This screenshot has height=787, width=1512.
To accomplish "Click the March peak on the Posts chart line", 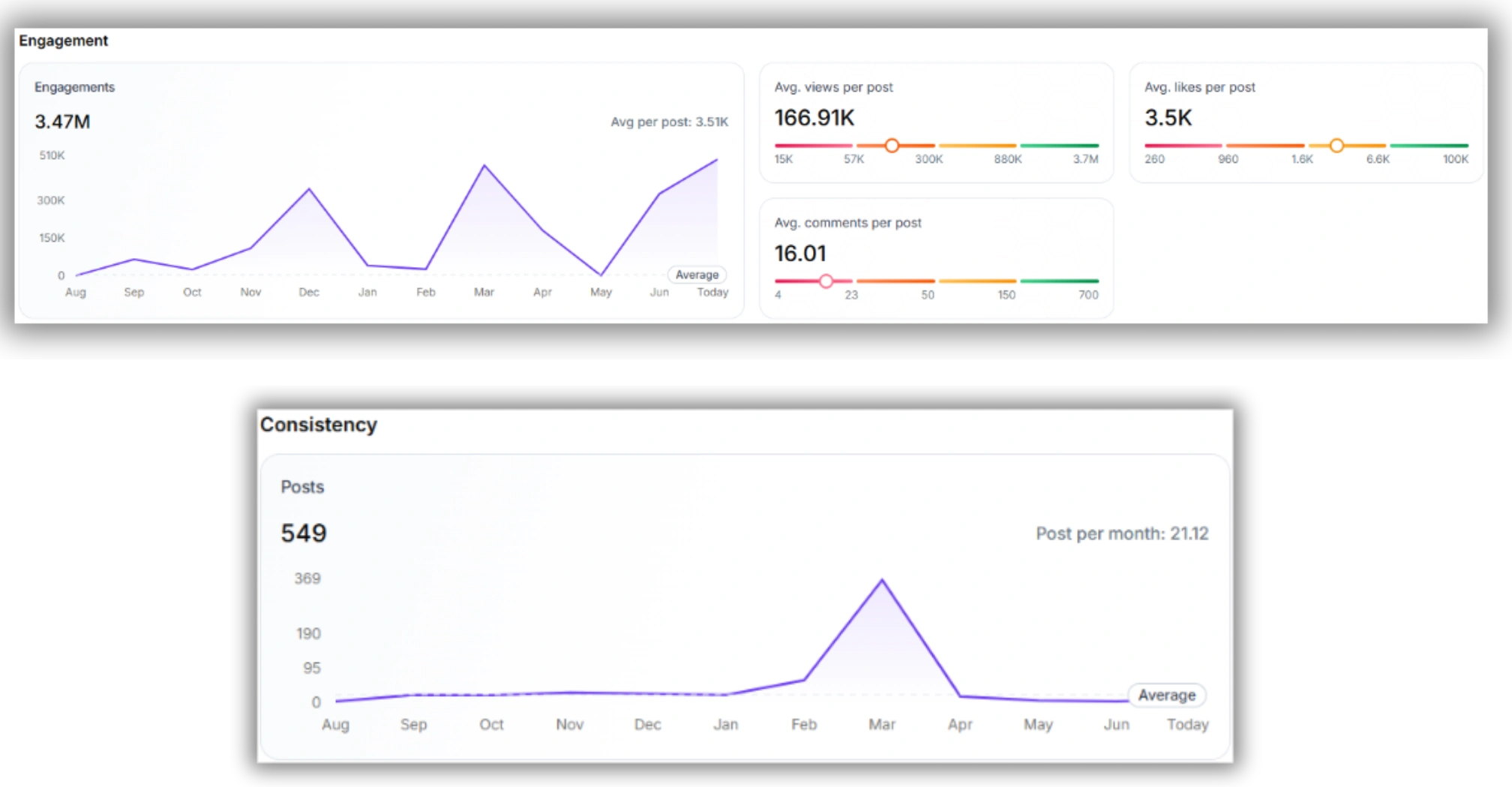I will point(882,580).
